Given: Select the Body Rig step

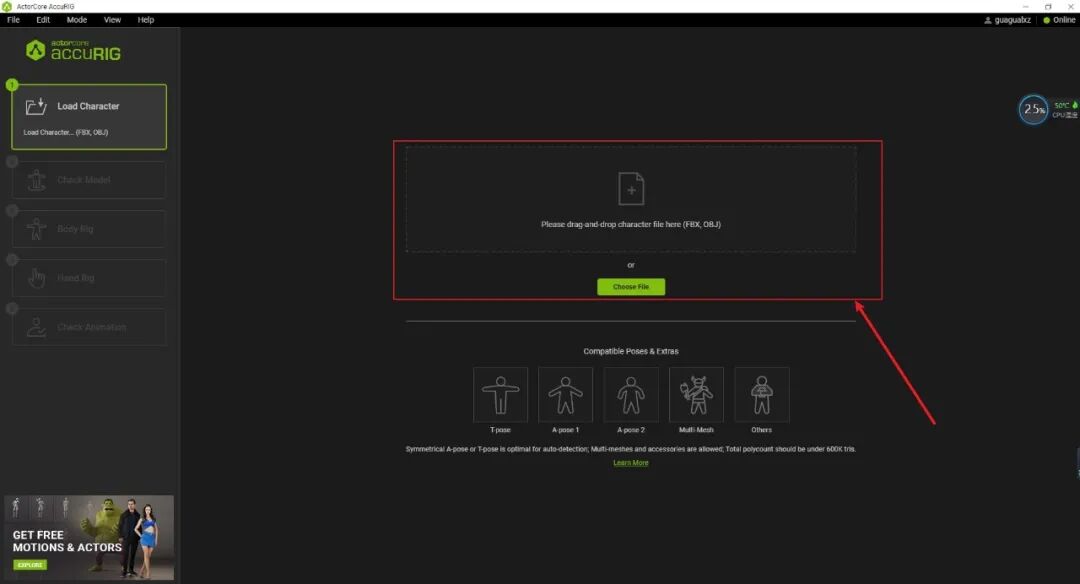Looking at the screenshot, I should 89,229.
